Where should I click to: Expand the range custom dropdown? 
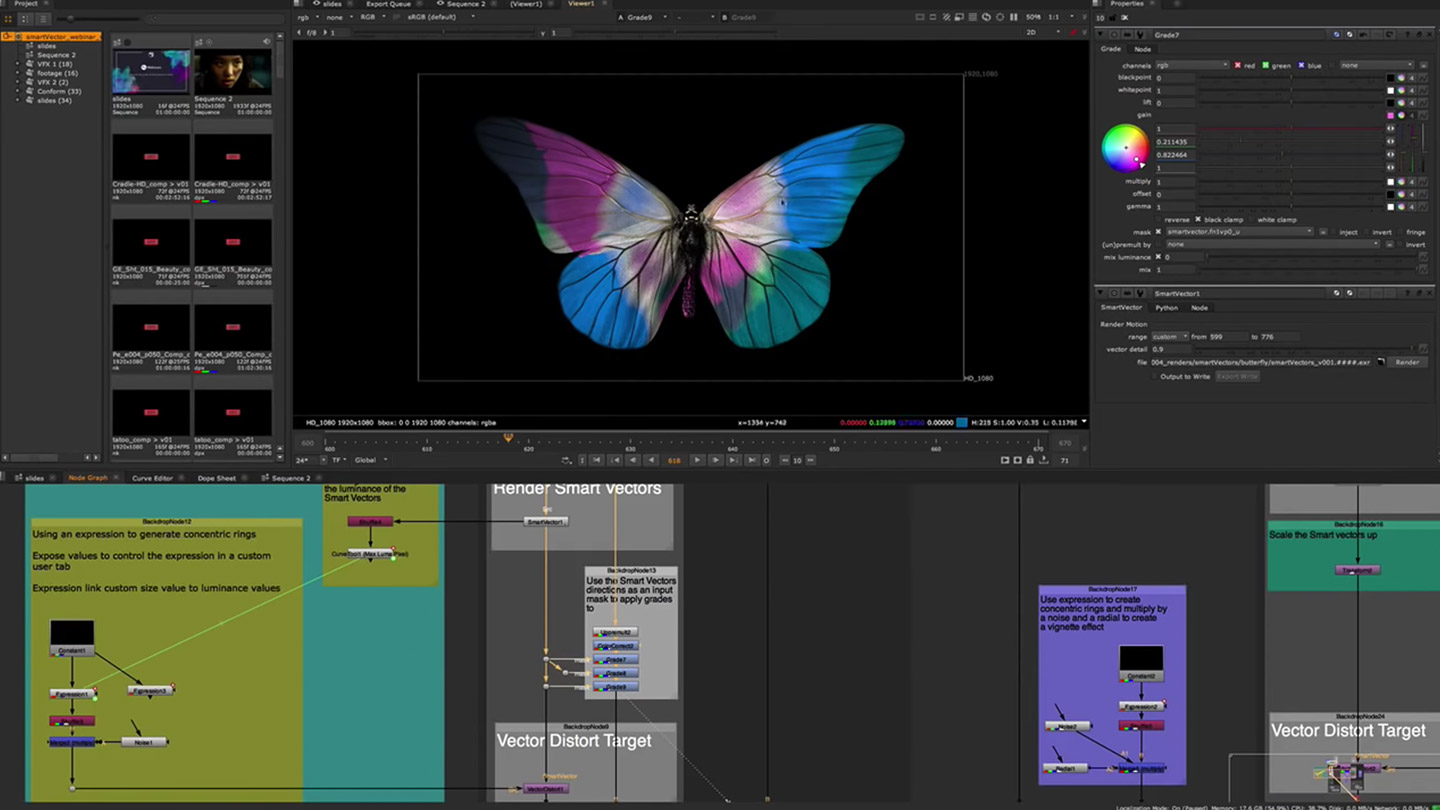click(1169, 337)
